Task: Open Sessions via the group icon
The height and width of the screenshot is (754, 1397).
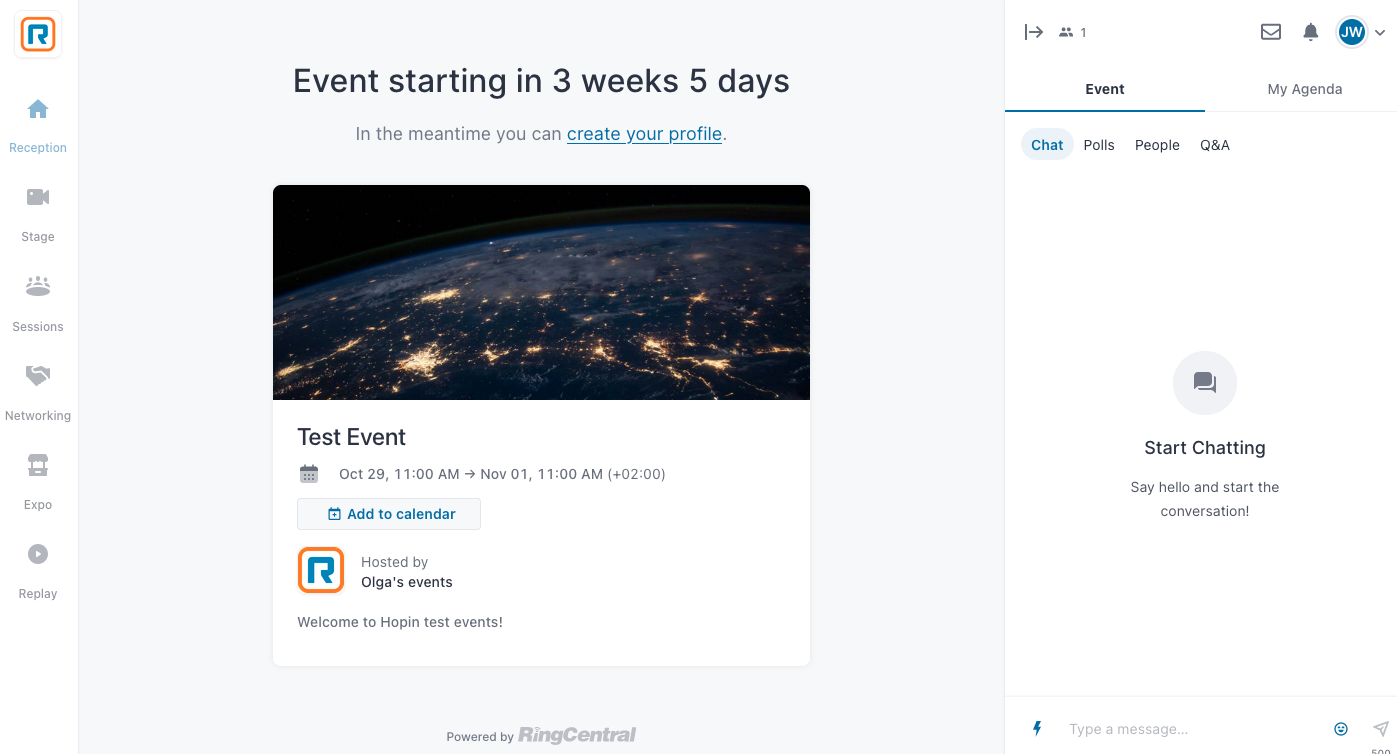Action: click(38, 287)
